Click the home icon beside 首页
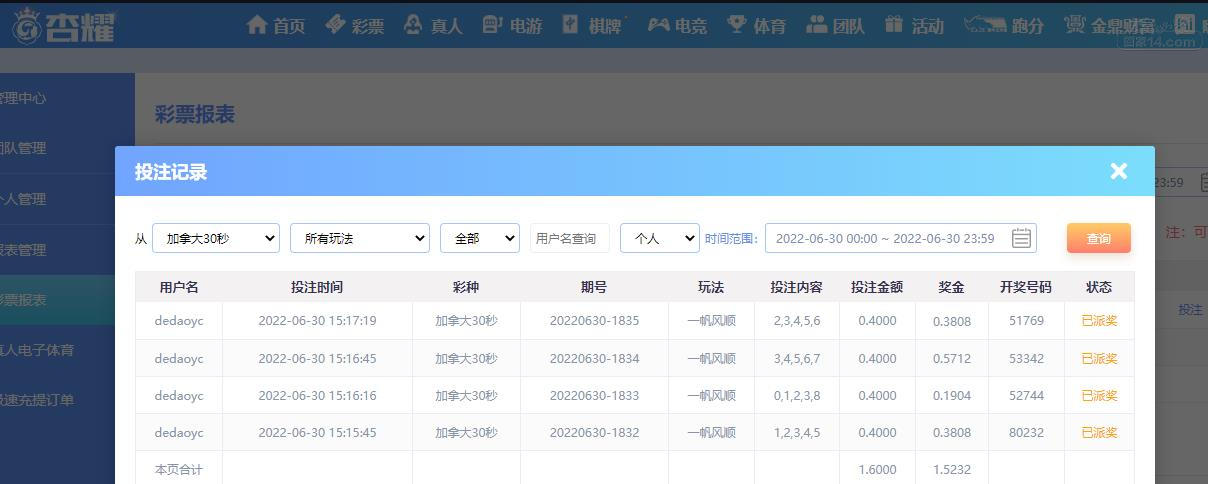The height and width of the screenshot is (484, 1208). [257, 24]
